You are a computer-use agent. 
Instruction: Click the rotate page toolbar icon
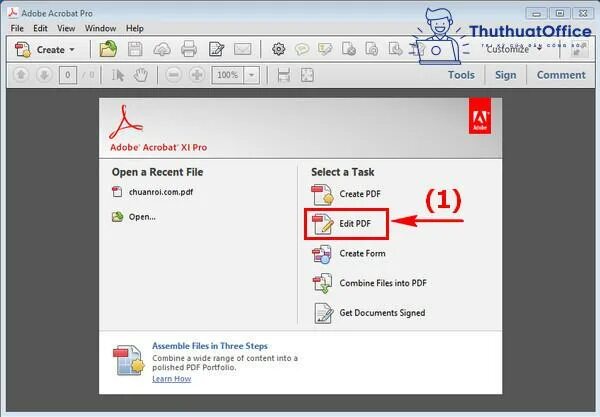tap(372, 49)
